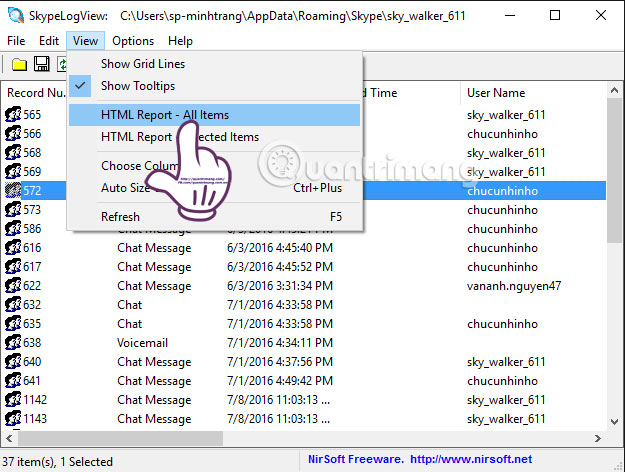Screen dimensions: 625x472
Task: Click the vertical scrollbar up arrow
Action: tap(614, 90)
